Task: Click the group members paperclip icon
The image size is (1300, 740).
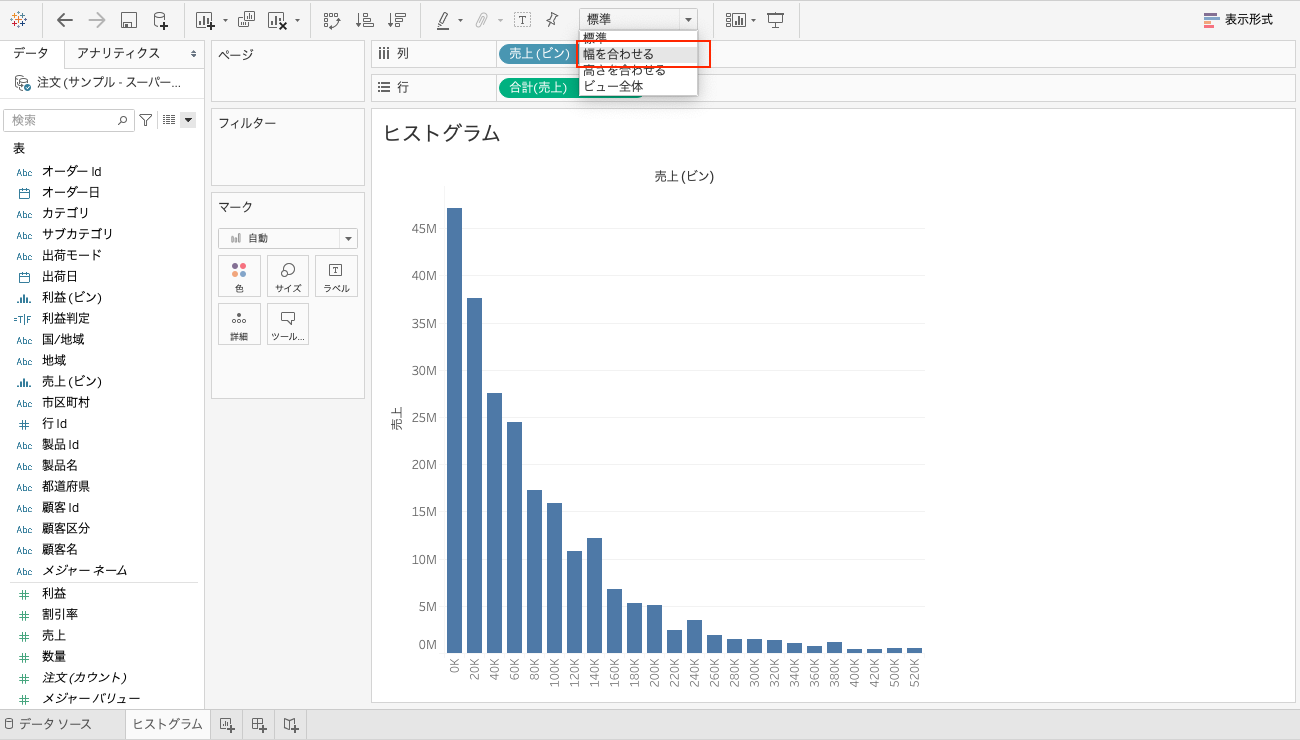Action: pos(482,20)
